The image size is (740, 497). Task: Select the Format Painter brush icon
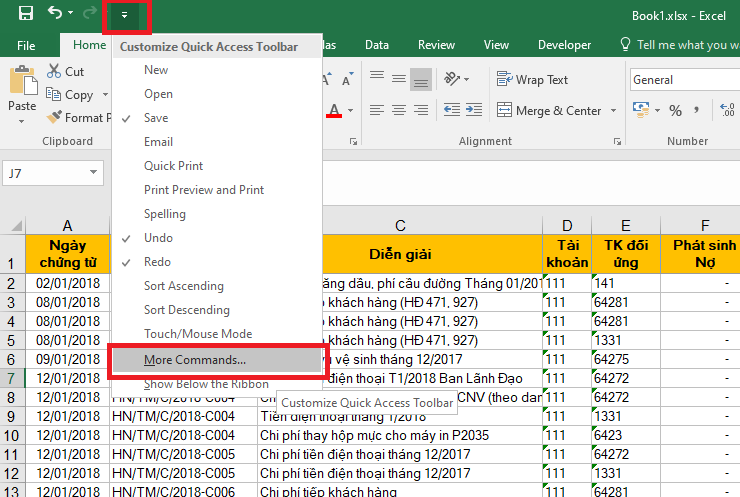click(55, 118)
